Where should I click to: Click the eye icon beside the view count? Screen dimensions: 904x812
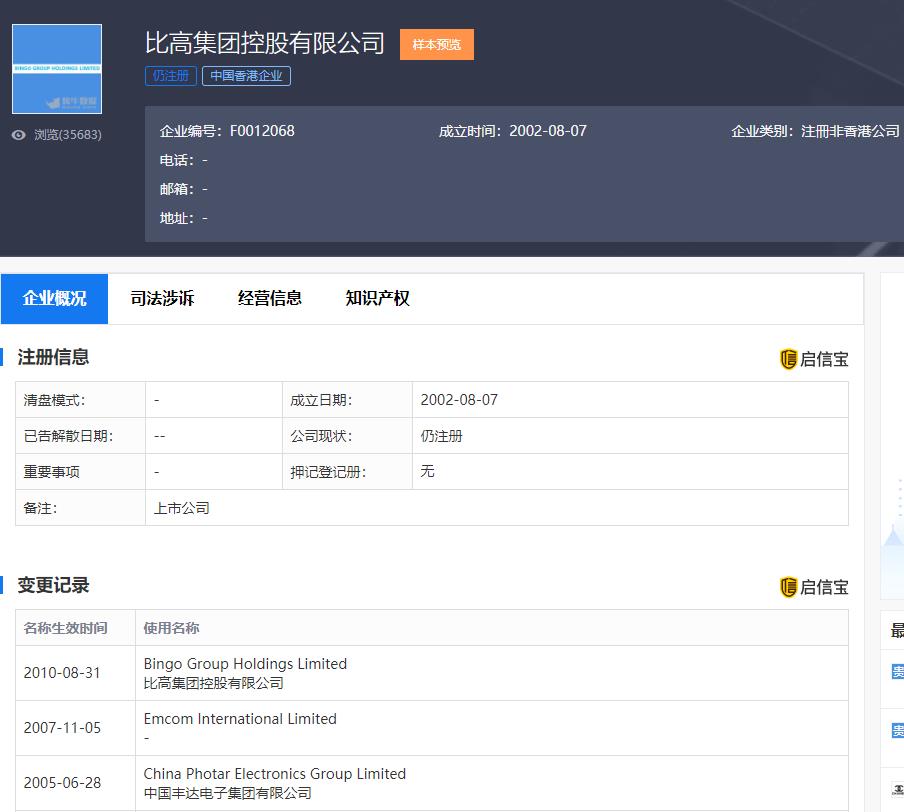[x=18, y=135]
